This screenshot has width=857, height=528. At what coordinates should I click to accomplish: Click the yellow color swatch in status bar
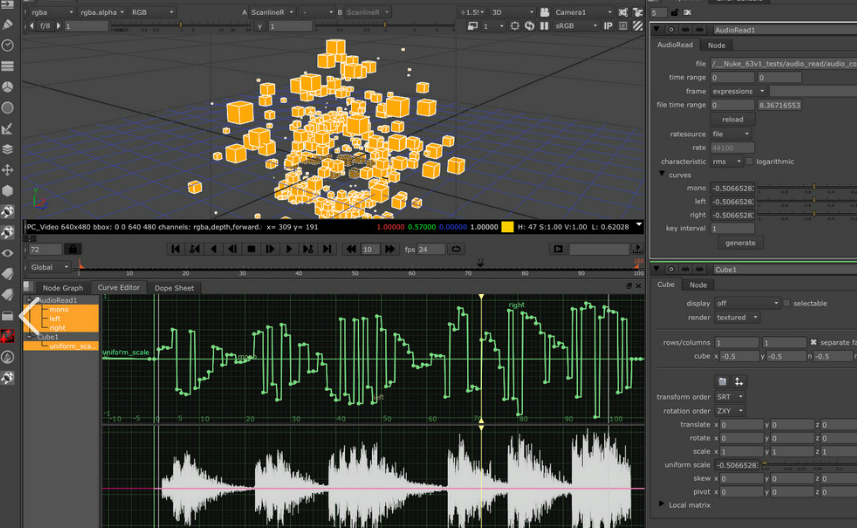507,227
